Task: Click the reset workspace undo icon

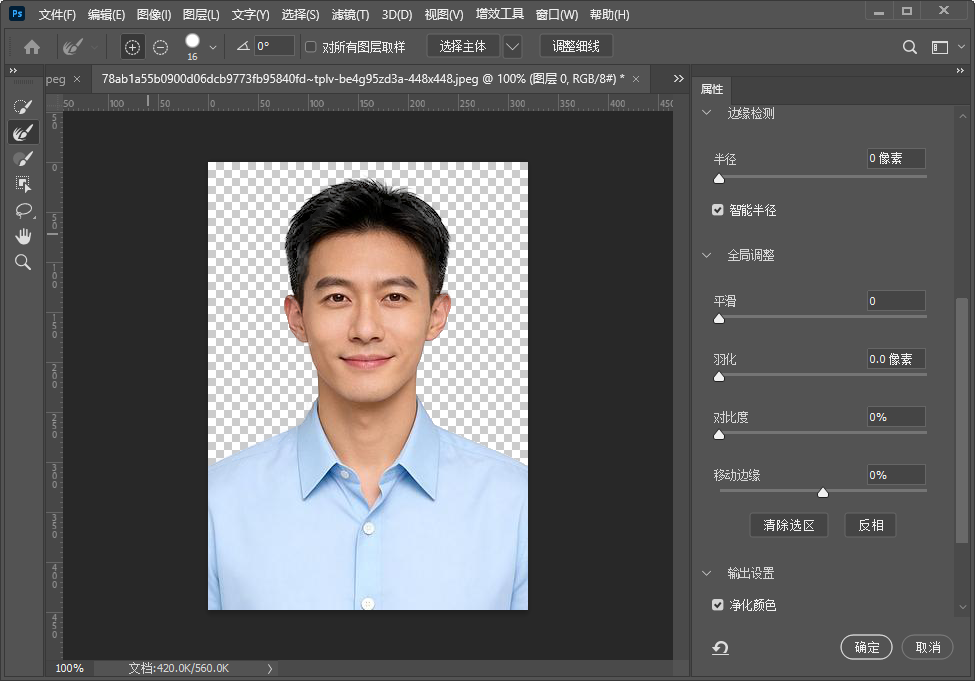Action: (720, 648)
